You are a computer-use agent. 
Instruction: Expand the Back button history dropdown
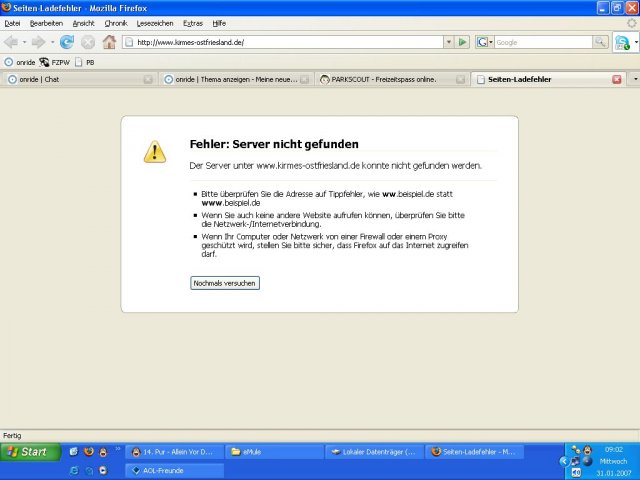(24, 42)
